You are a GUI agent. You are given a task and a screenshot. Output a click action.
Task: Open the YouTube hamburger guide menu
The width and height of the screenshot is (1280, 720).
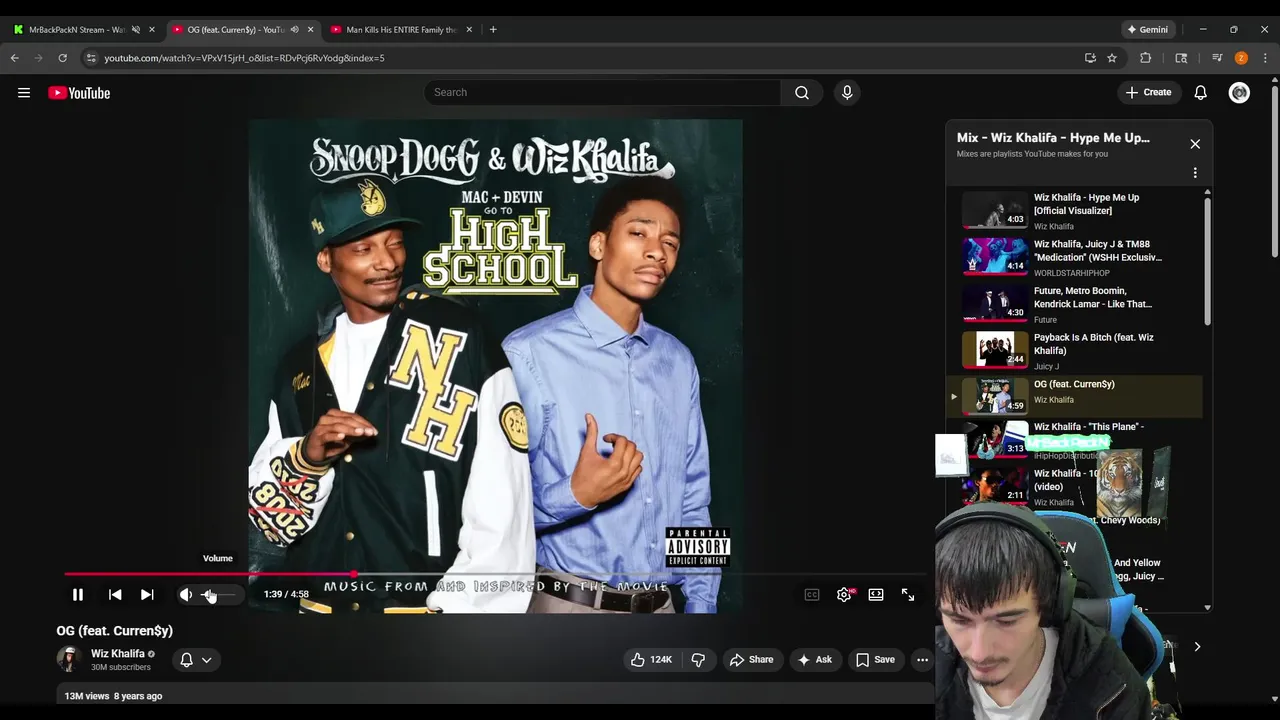[x=24, y=93]
